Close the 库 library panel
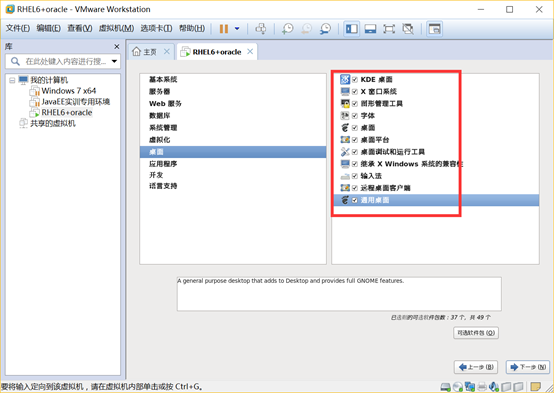The image size is (554, 393). pos(117,47)
